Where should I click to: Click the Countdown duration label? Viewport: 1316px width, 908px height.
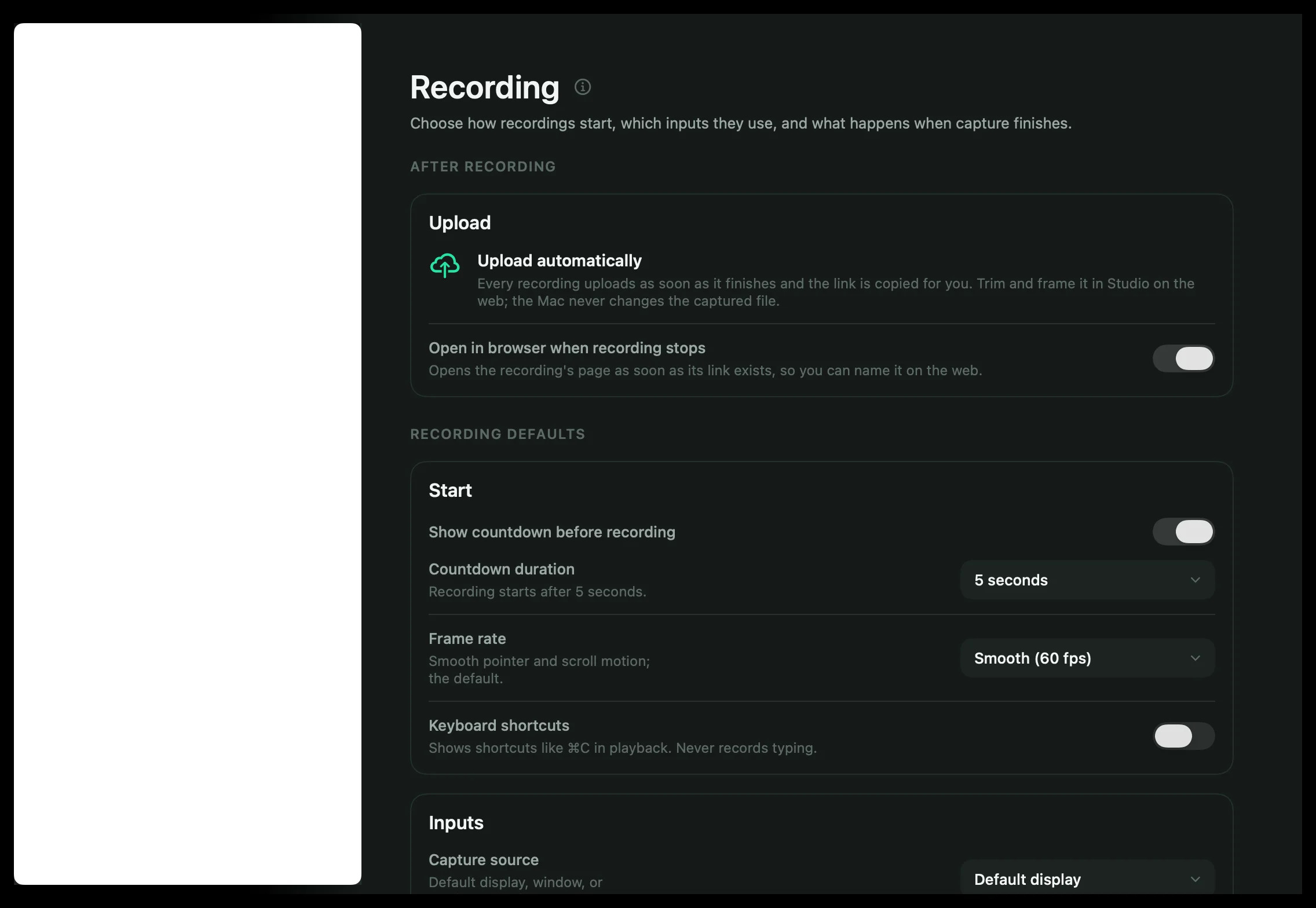pyautogui.click(x=502, y=569)
